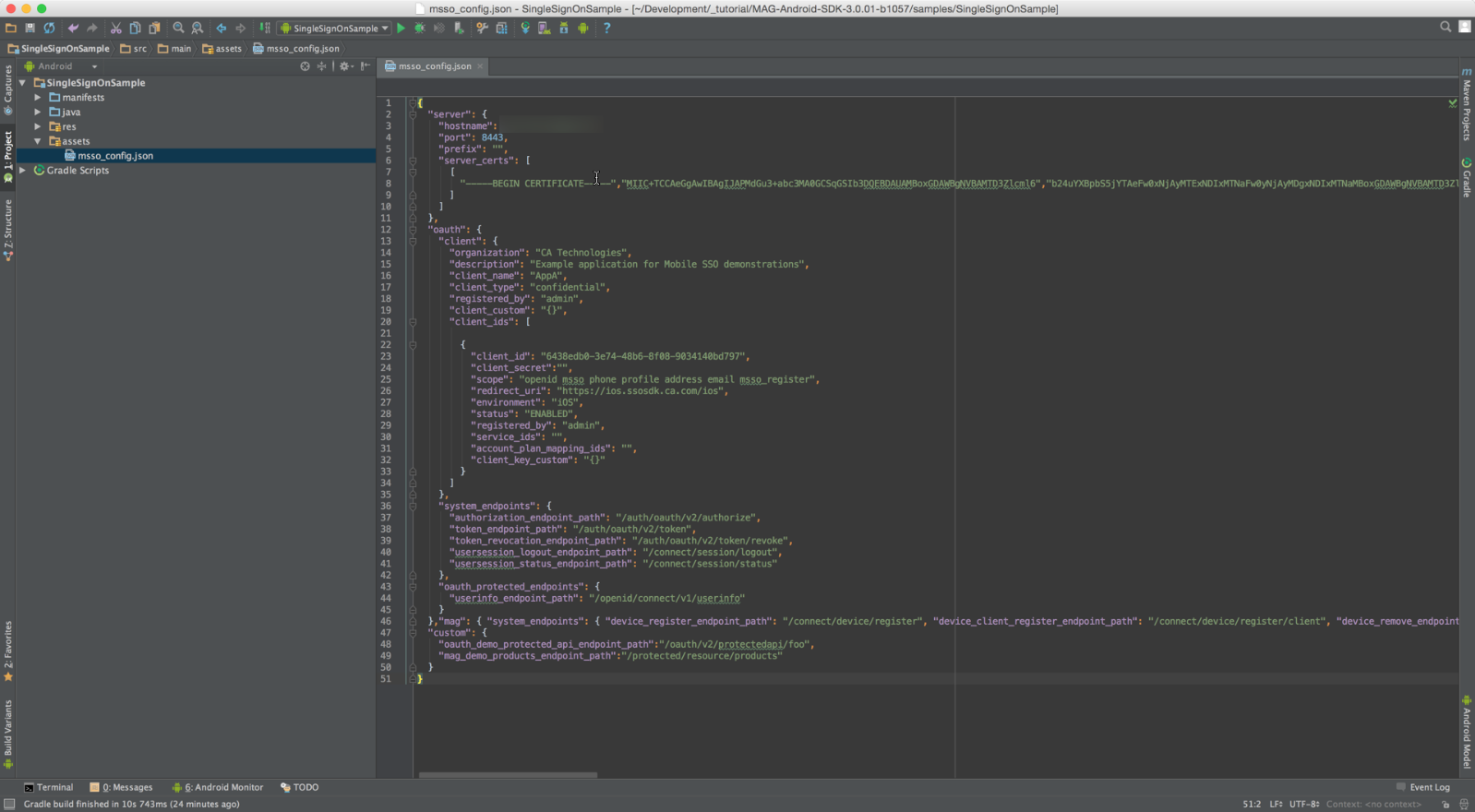
Task: Save all files using the floppy disk icon
Action: tap(30, 28)
